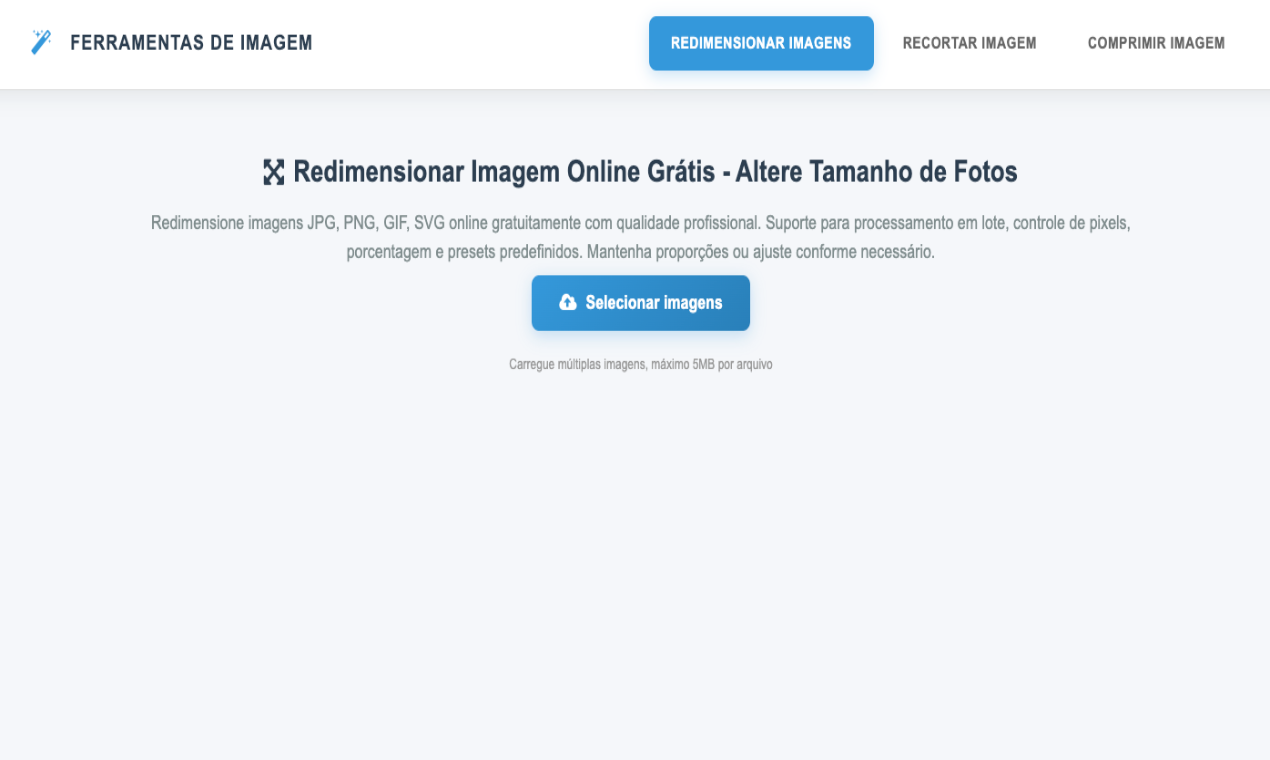The image size is (1270, 760).
Task: Click the 5MB file limit notice text
Action: tap(640, 364)
